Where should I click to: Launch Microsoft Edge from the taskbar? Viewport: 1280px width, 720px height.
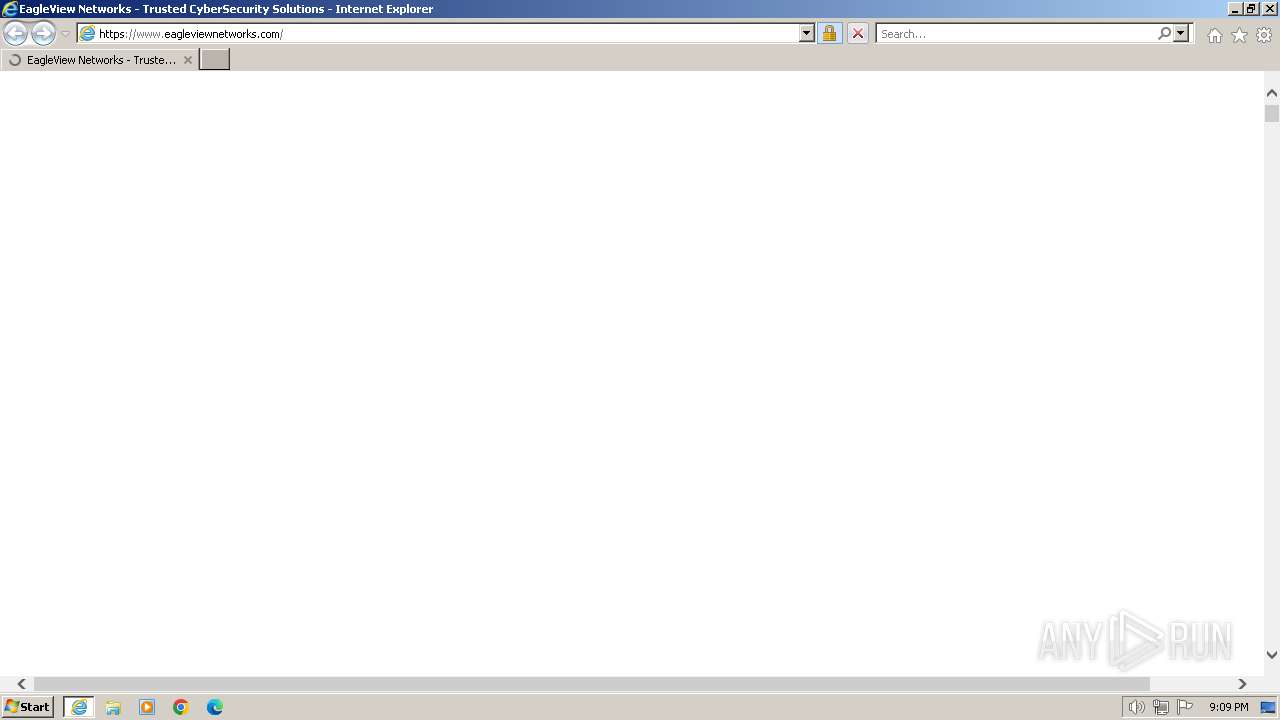[x=215, y=707]
